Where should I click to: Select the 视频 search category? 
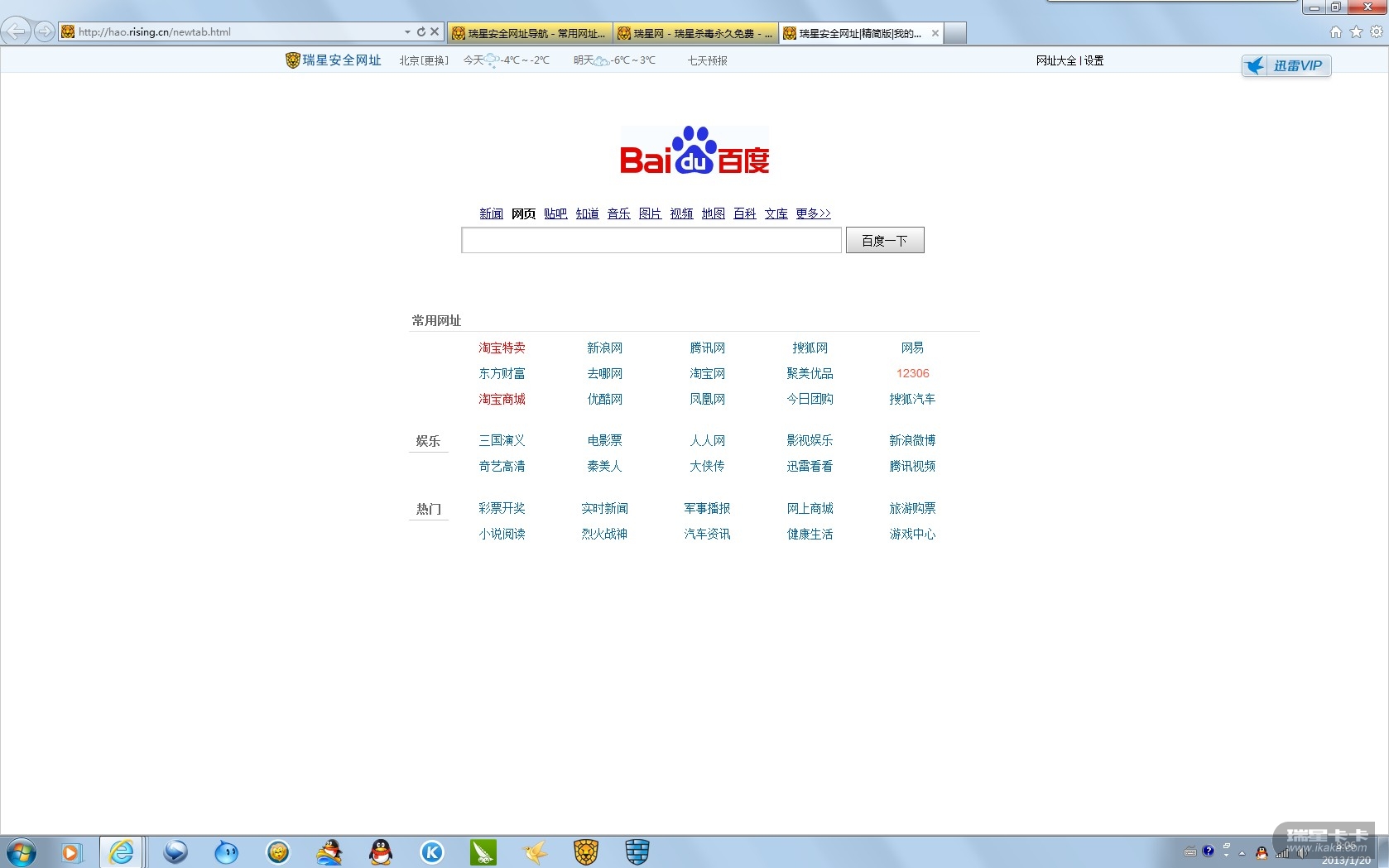pos(681,213)
